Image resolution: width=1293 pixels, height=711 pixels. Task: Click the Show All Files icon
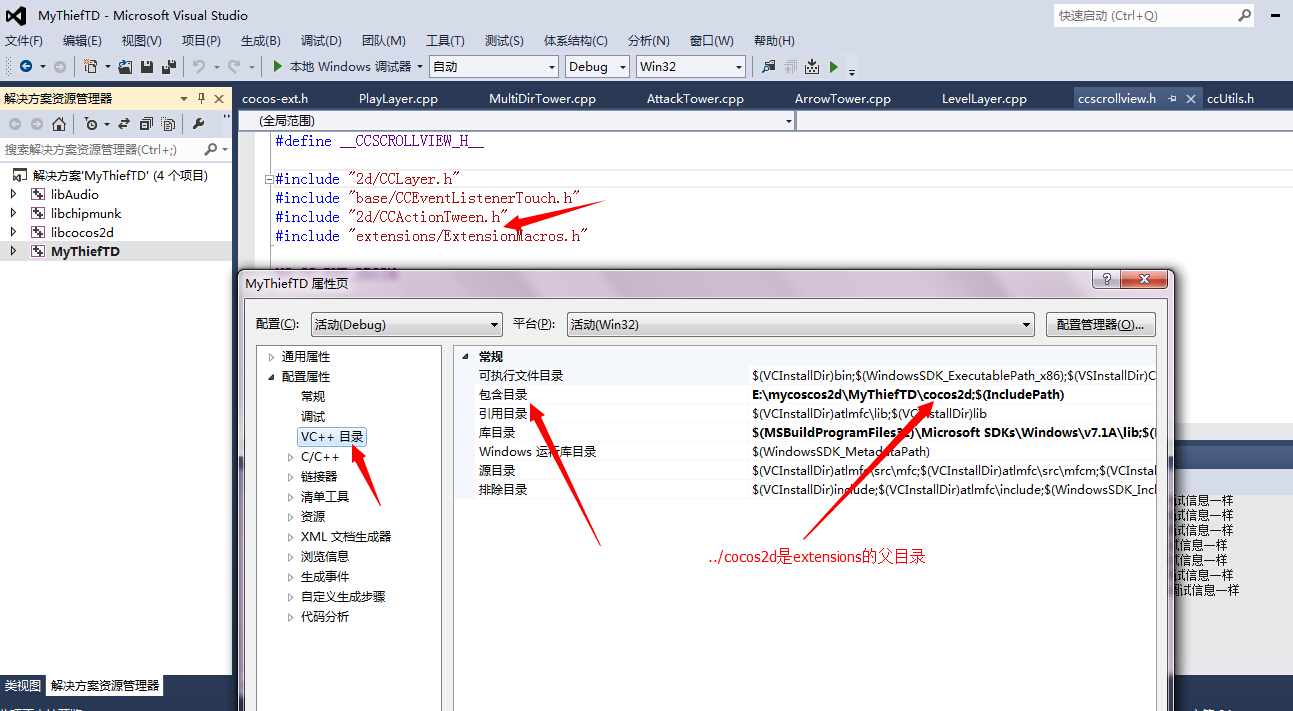[168, 124]
